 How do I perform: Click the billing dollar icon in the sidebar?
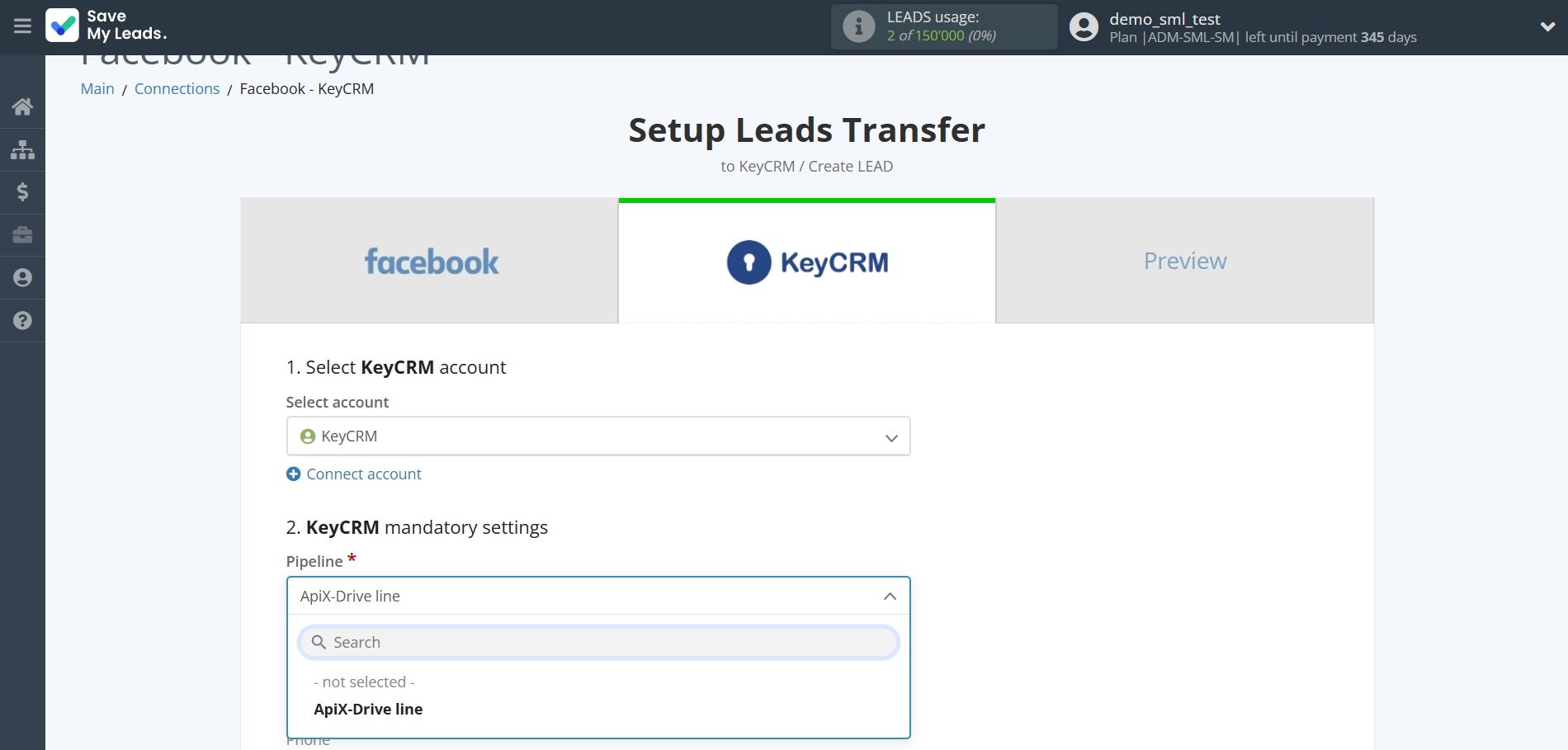[22, 192]
